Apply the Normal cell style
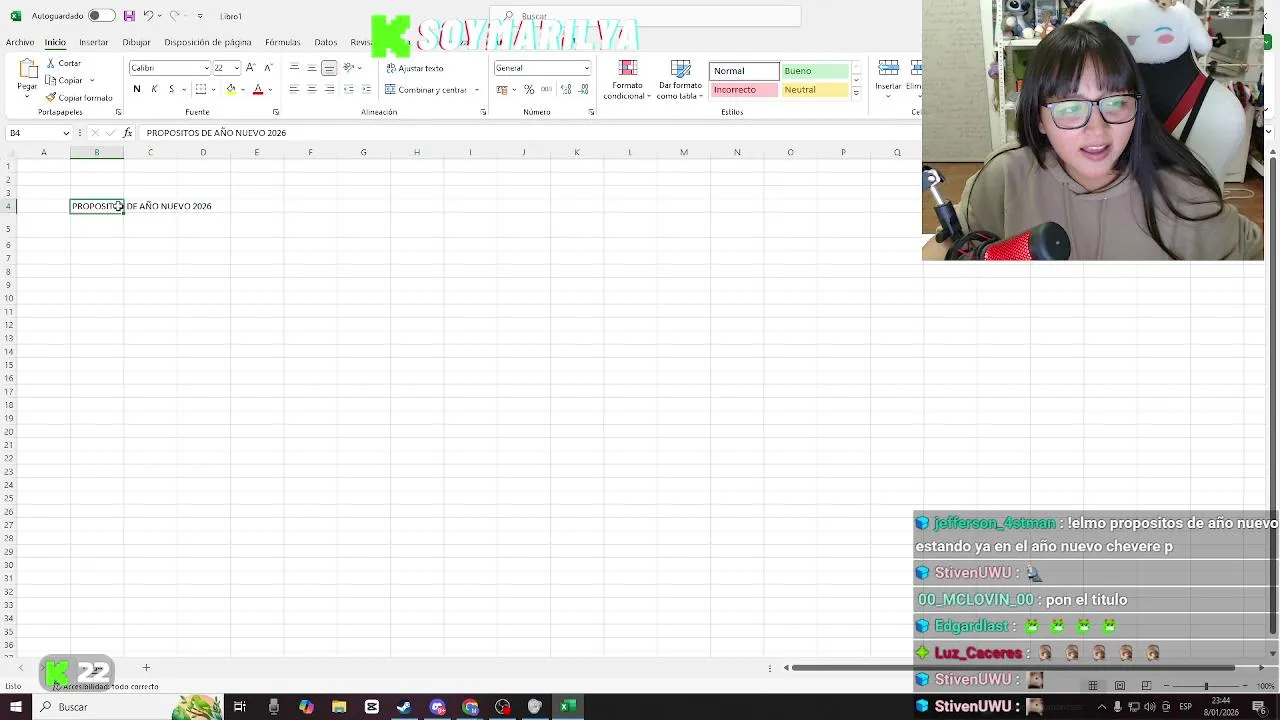Image resolution: width=1280 pixels, height=720 pixels. tap(744, 71)
